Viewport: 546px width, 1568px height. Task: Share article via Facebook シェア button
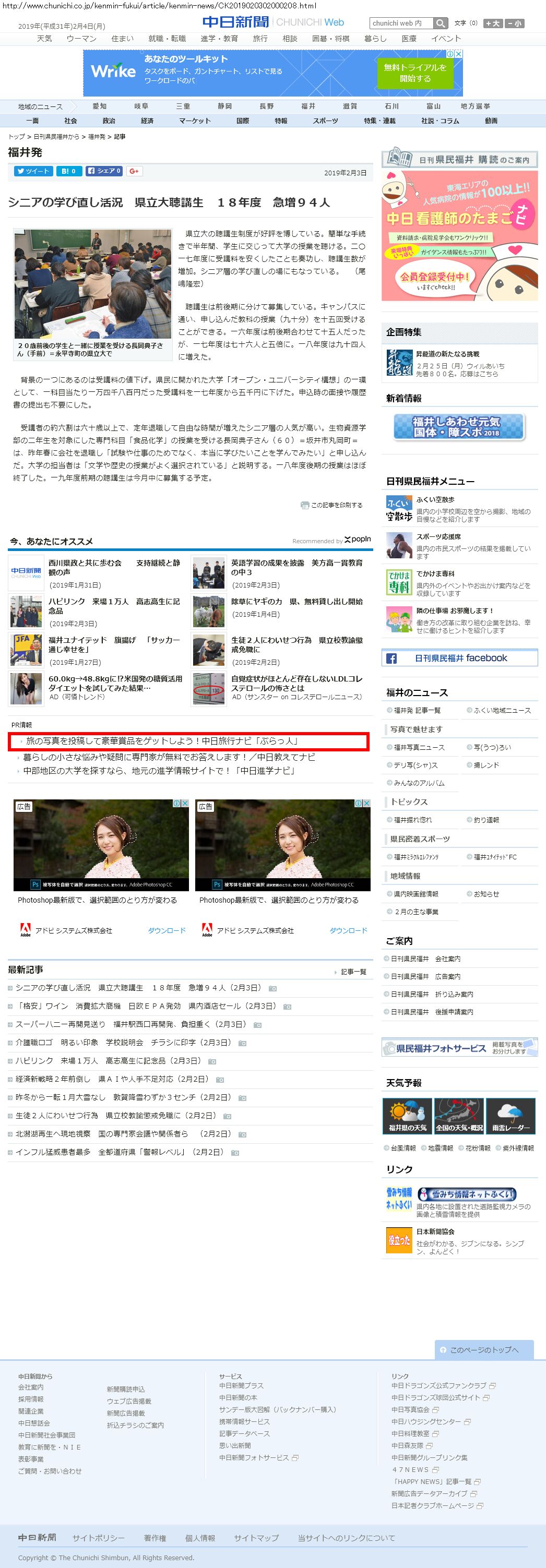(104, 171)
